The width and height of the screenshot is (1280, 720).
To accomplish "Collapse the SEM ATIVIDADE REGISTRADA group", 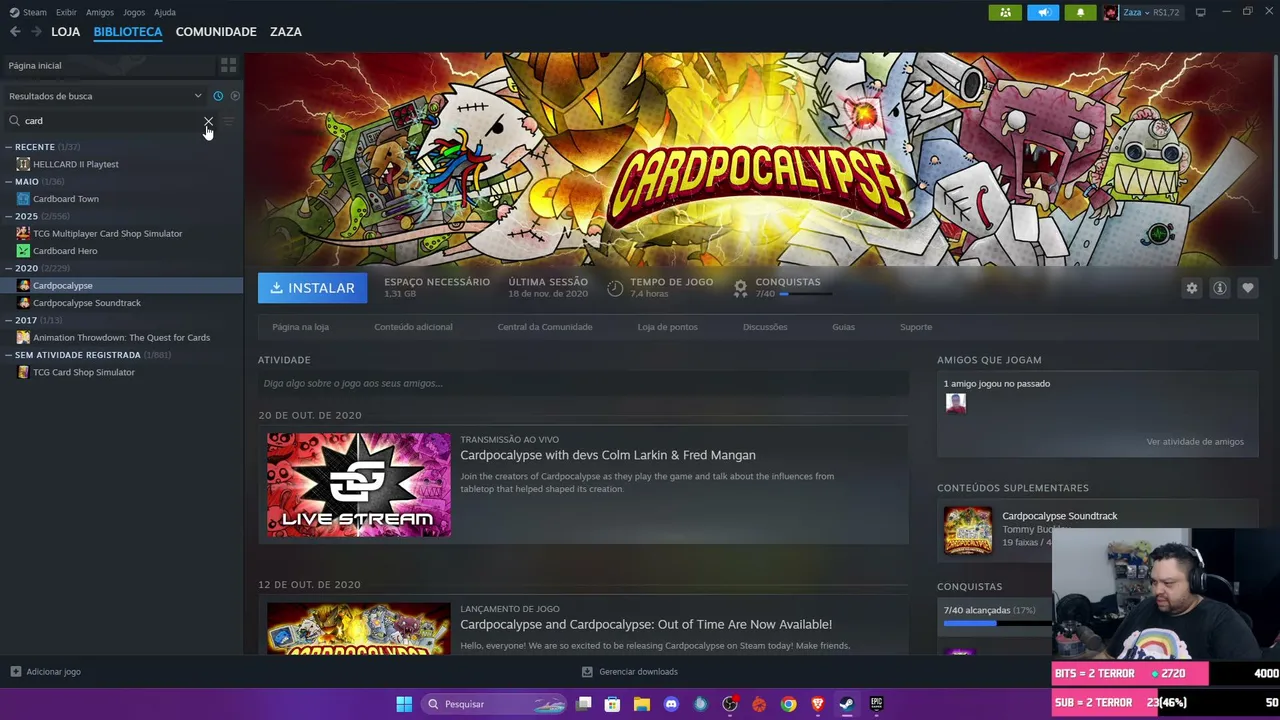I will [8, 355].
